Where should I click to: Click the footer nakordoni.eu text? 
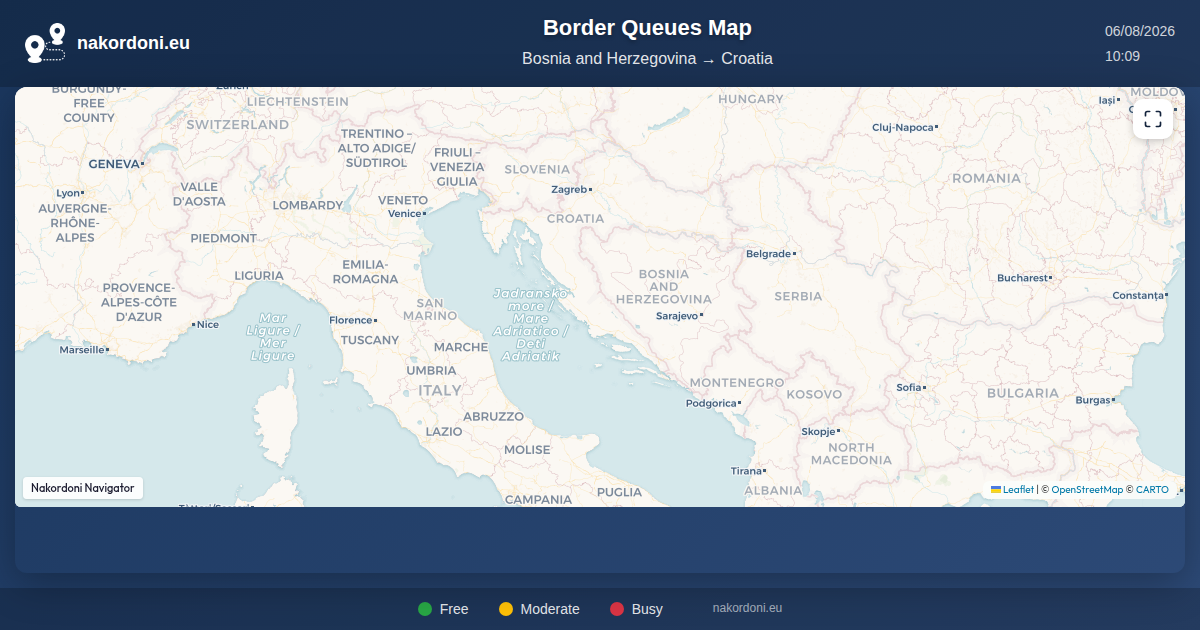[747, 608]
